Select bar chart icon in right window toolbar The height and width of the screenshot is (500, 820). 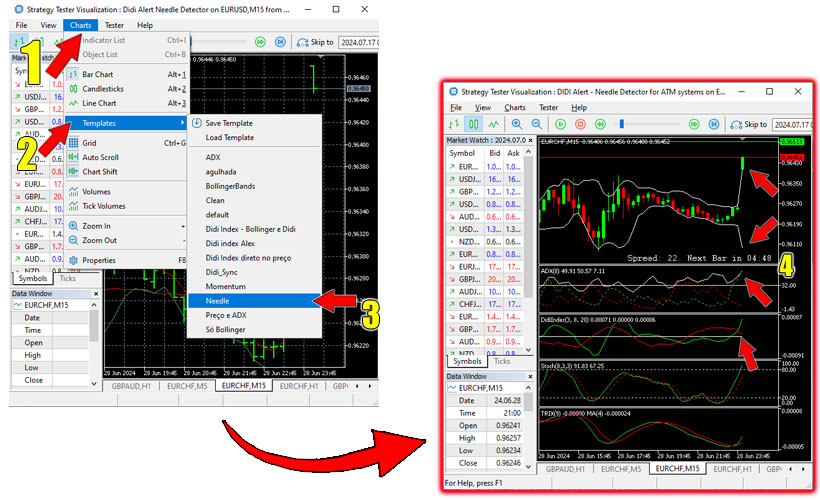point(453,124)
